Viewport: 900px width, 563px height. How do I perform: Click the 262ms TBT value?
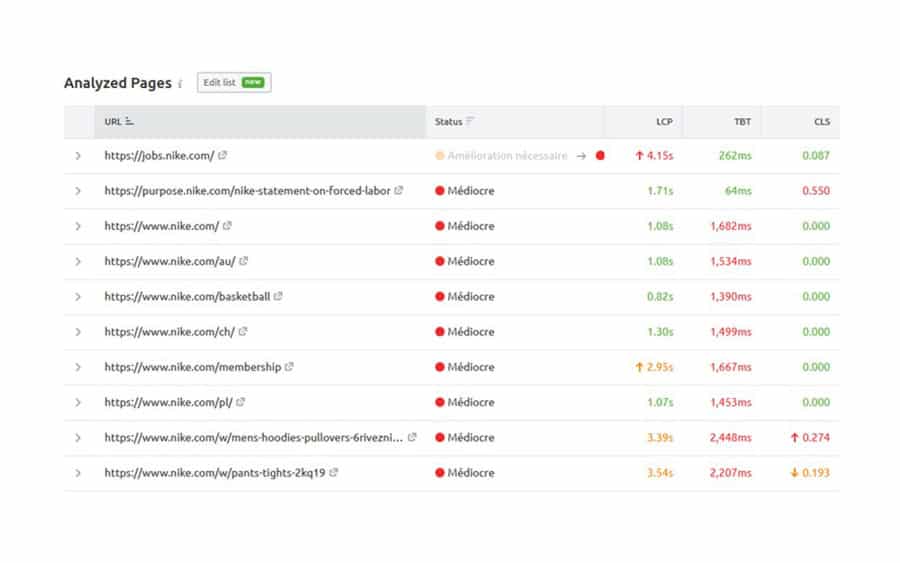pos(735,156)
